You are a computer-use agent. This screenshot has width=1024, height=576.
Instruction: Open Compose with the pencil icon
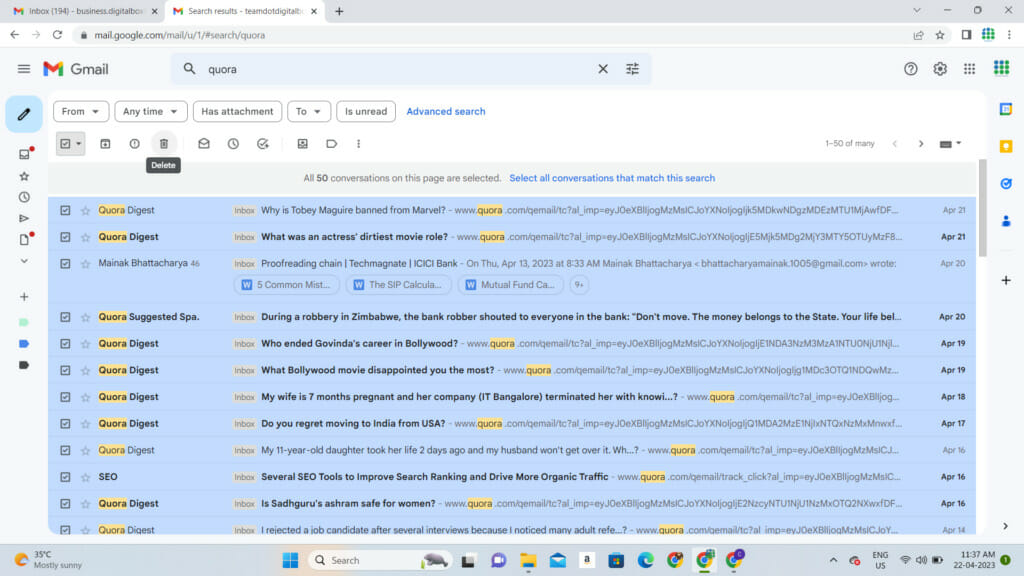[x=24, y=114]
